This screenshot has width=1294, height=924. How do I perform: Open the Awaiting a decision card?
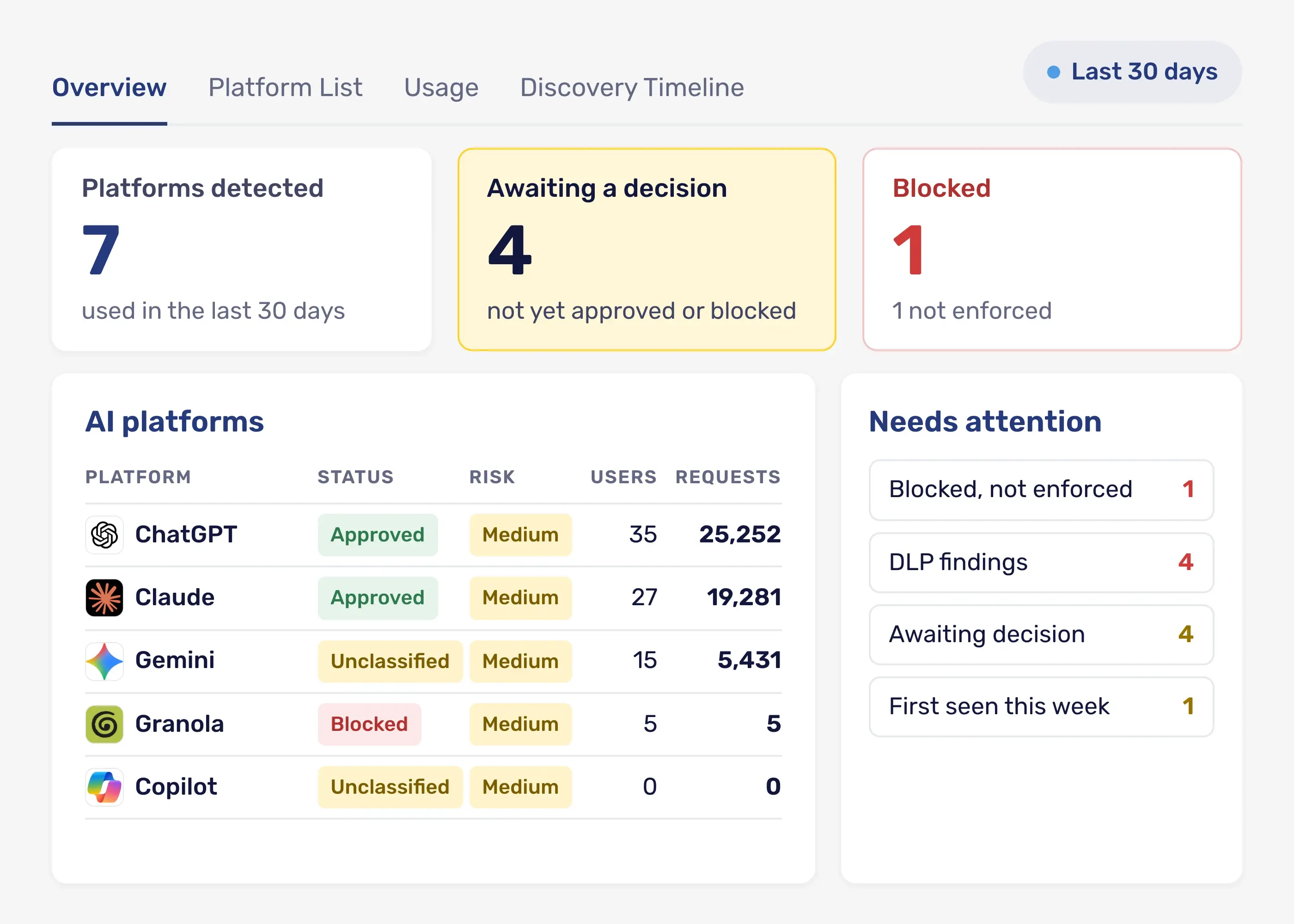(647, 249)
